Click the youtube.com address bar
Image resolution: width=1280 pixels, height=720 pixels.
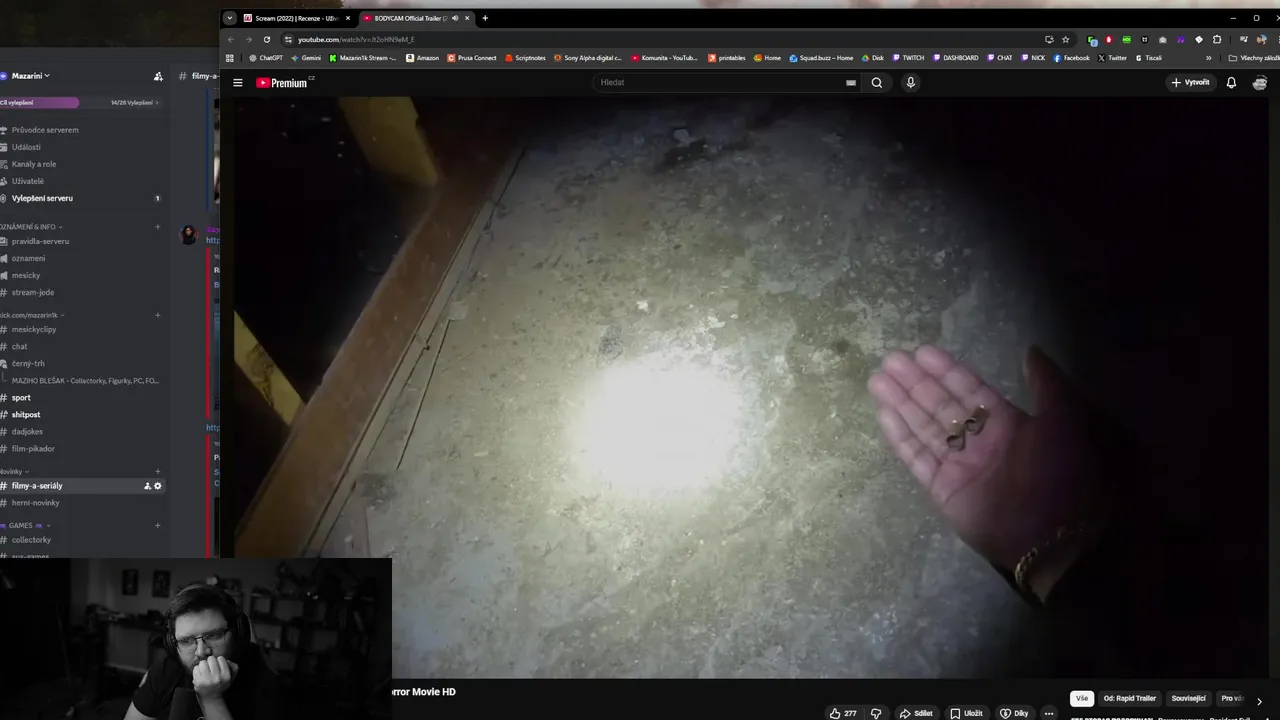pyautogui.click(x=660, y=39)
